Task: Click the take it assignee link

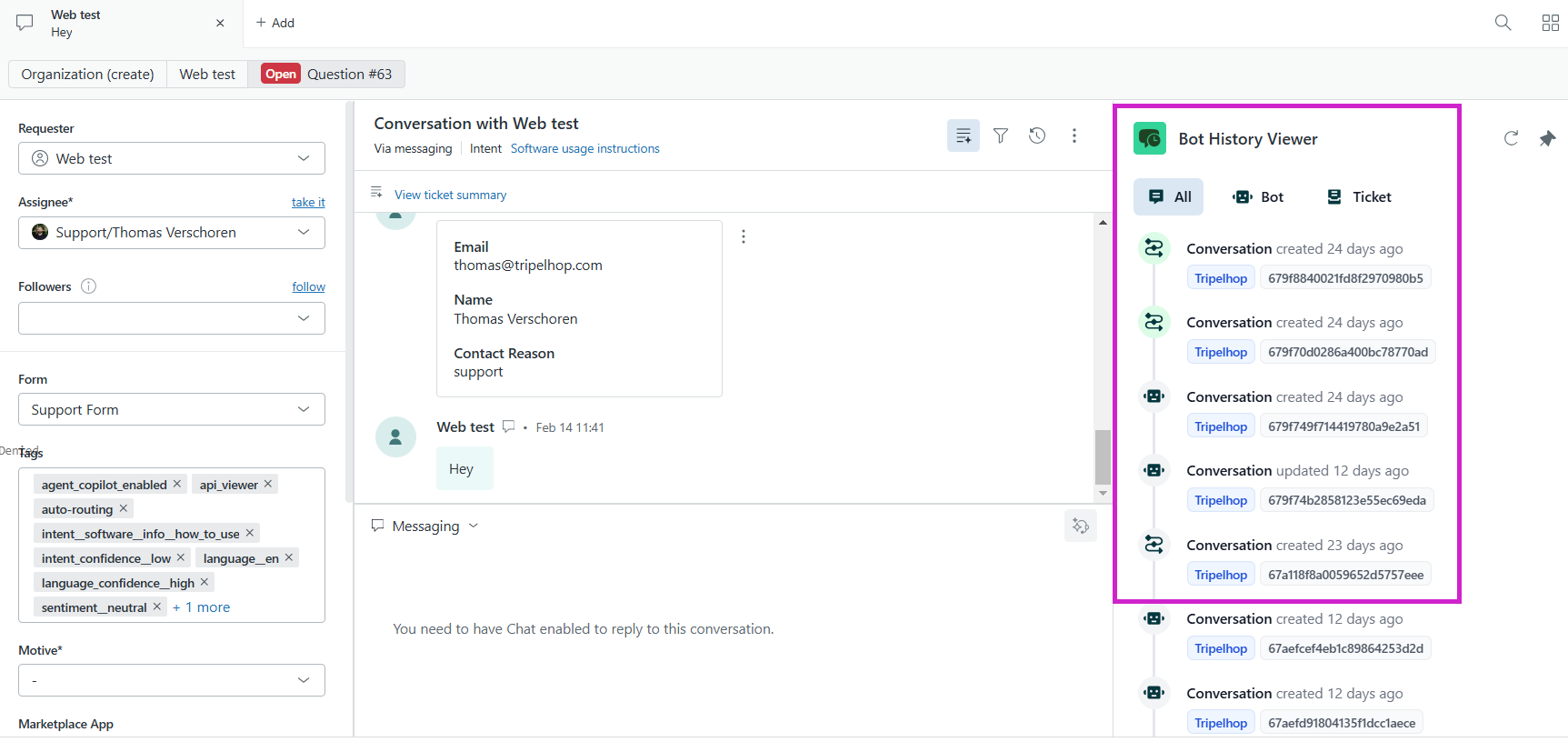Action: click(x=308, y=202)
